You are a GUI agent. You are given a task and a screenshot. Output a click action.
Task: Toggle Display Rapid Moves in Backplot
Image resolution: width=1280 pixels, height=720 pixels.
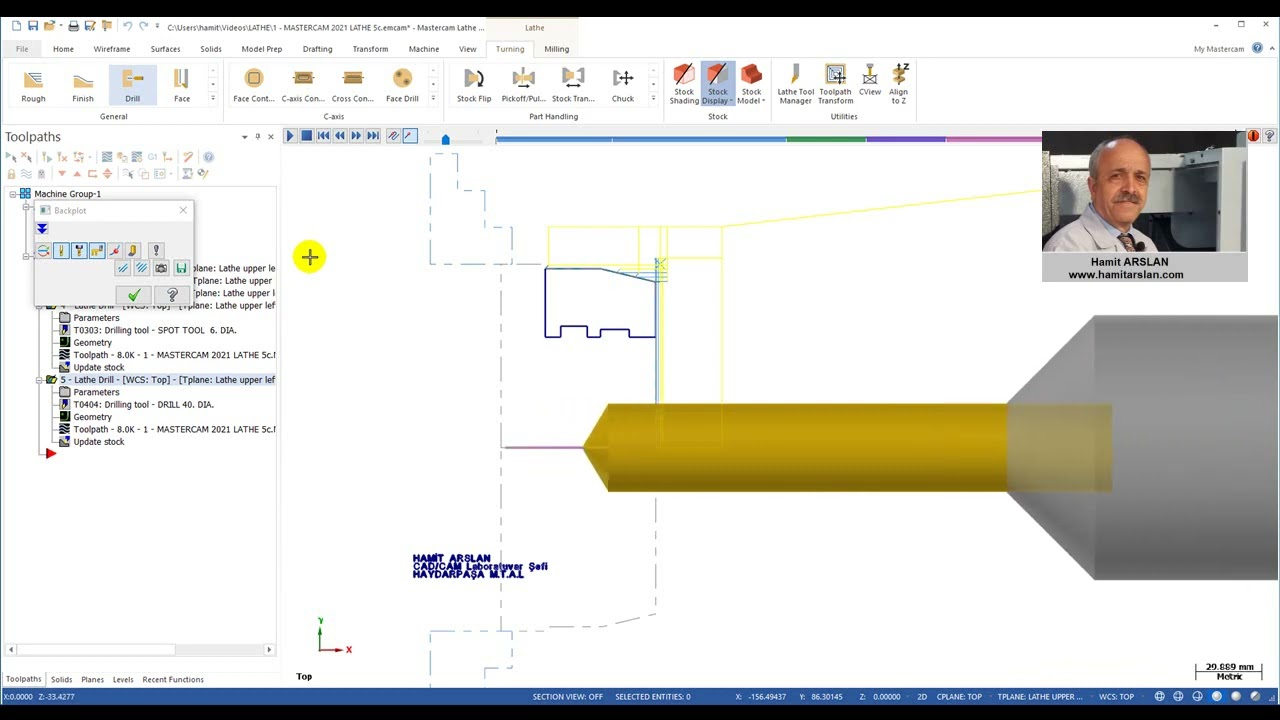(97, 251)
